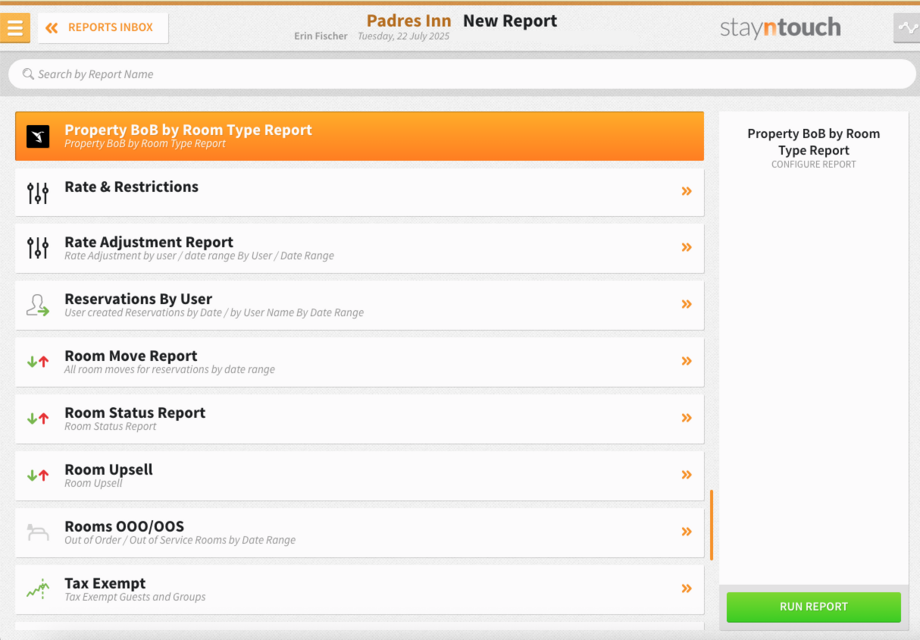920x640 pixels.
Task: Expand Rooms OOO/OOS chevron
Action: [x=686, y=532]
